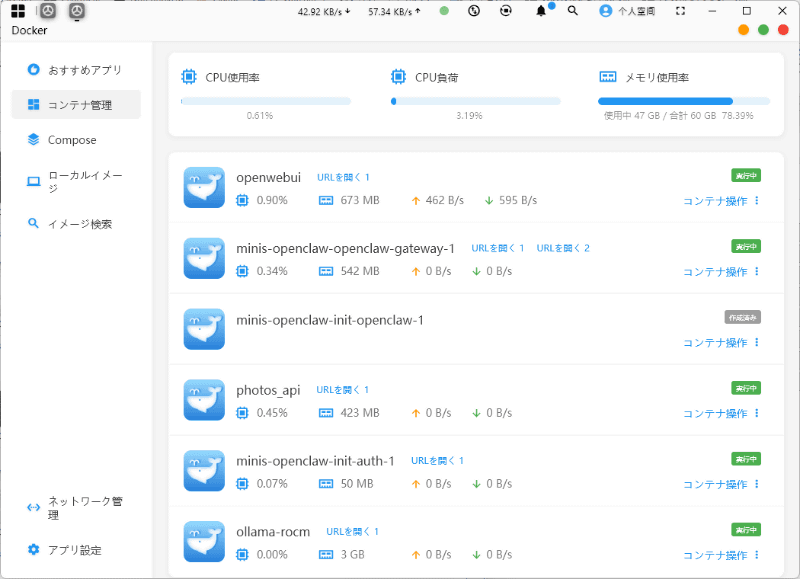The image size is (800, 579).
Task: Click the ollama-rocm 実行中 status badge
Action: tap(746, 530)
